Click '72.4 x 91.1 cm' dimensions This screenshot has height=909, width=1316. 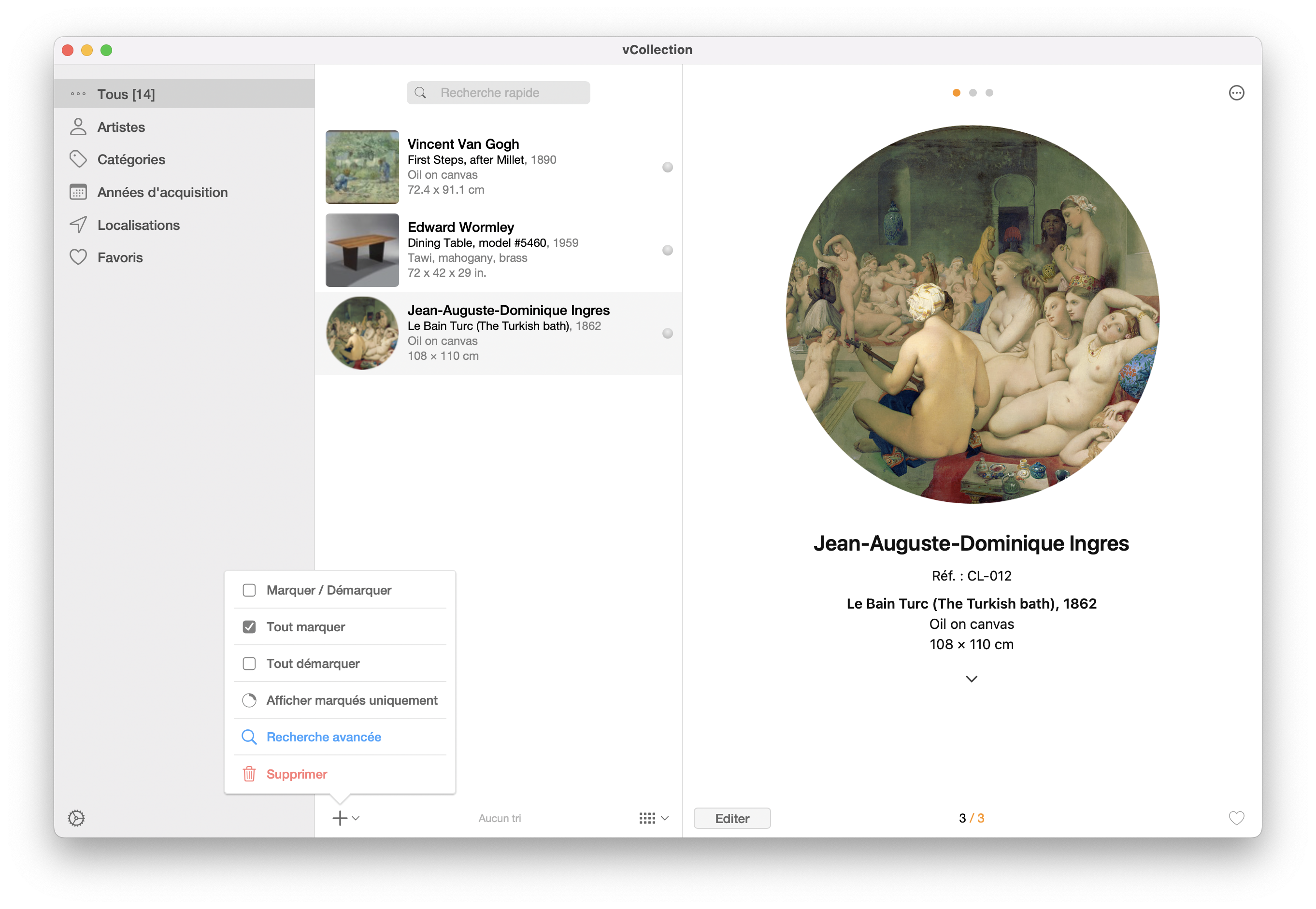(x=446, y=190)
